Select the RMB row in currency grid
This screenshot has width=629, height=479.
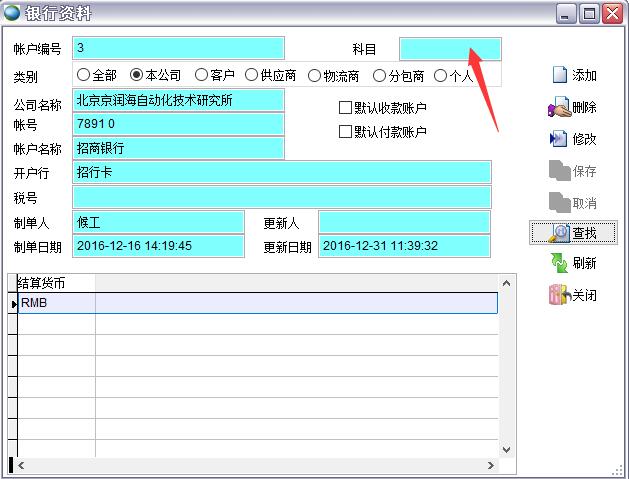coord(56,303)
